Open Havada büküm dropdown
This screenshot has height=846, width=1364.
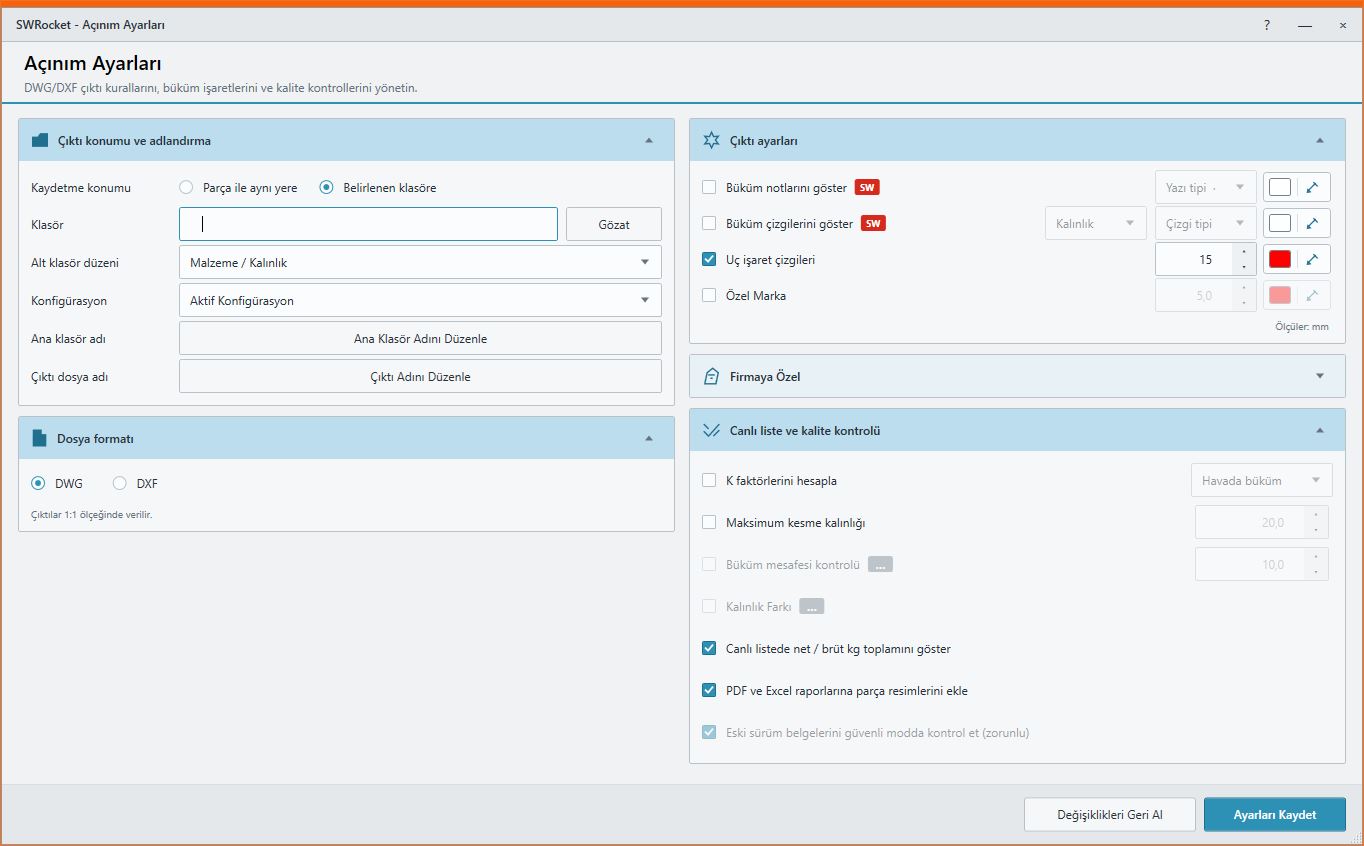(x=1261, y=480)
